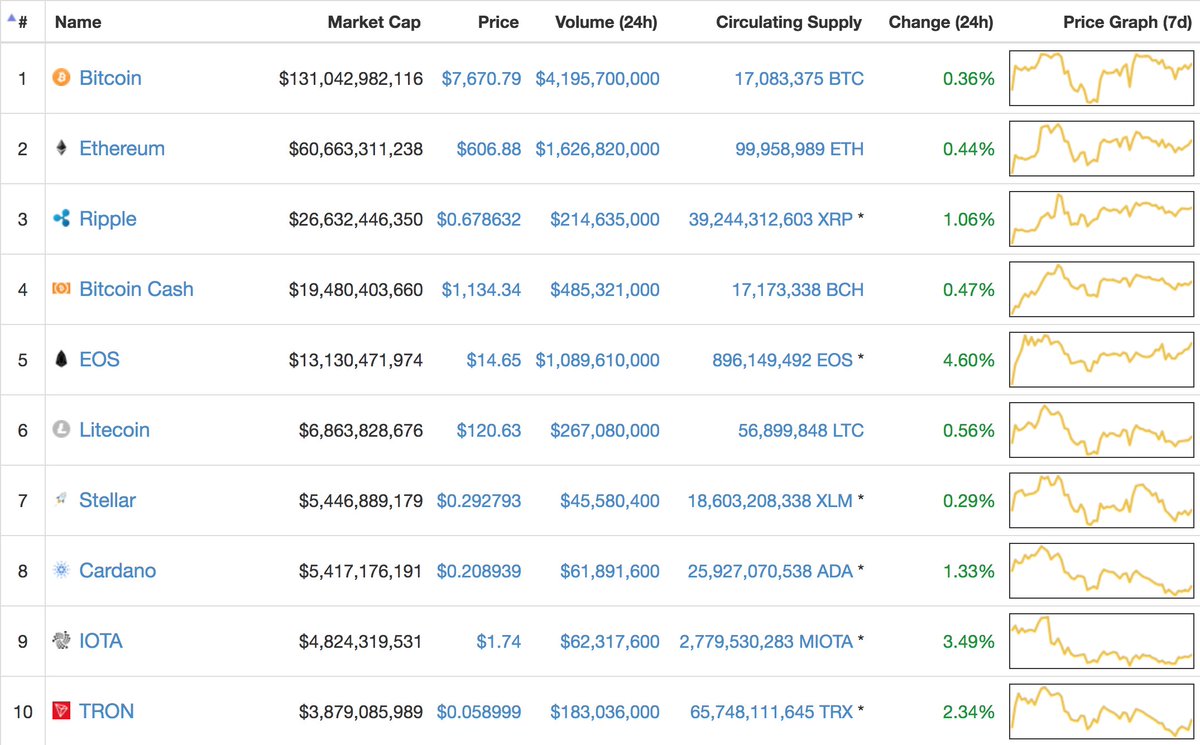1200x745 pixels.
Task: Click Ethereum price $606.88
Action: [489, 149]
